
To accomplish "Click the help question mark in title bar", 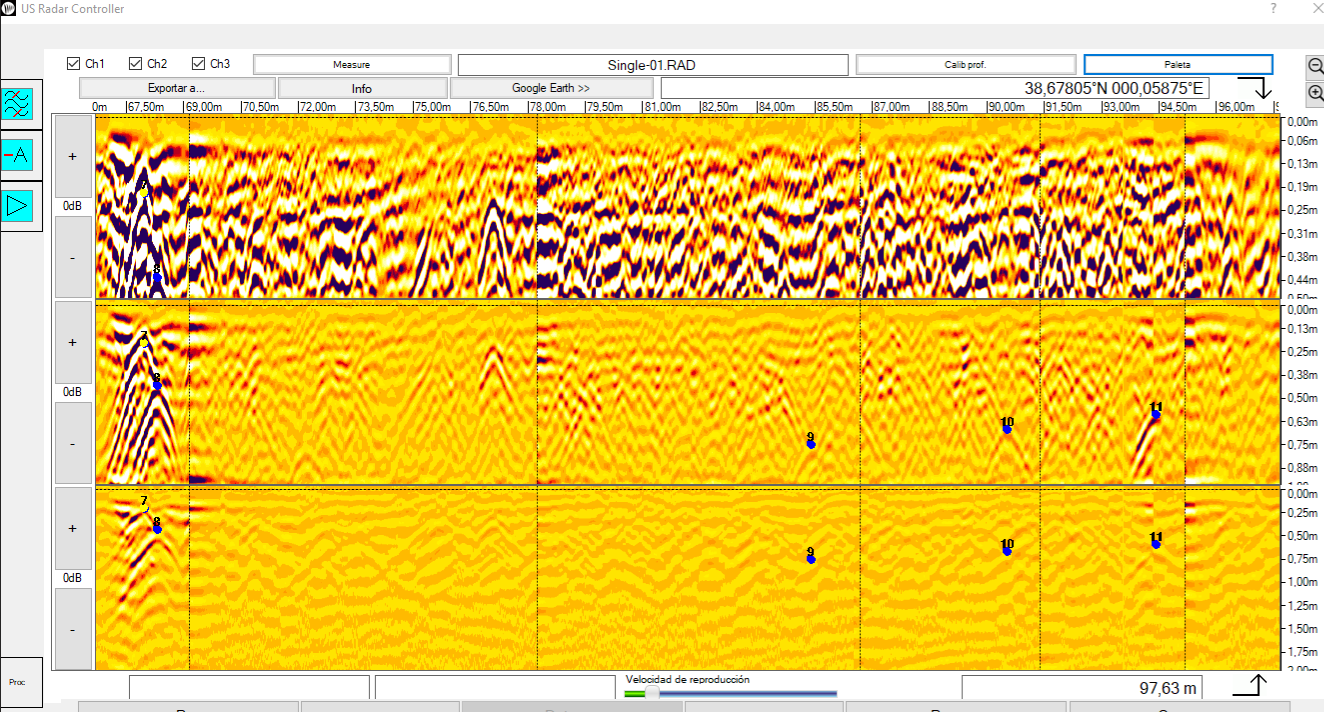I will click(x=1273, y=8).
